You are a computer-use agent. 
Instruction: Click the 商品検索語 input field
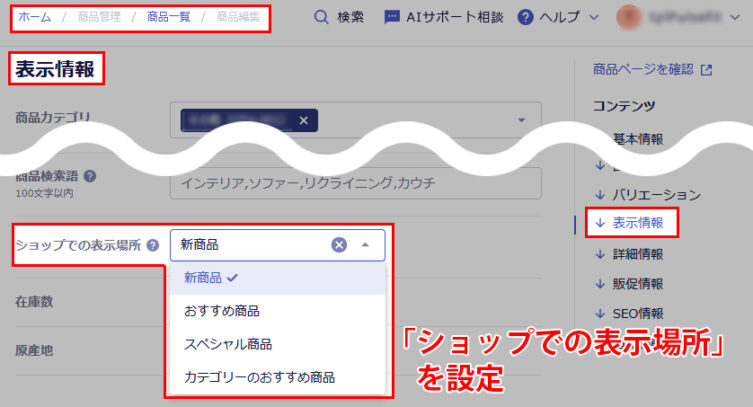(355, 183)
